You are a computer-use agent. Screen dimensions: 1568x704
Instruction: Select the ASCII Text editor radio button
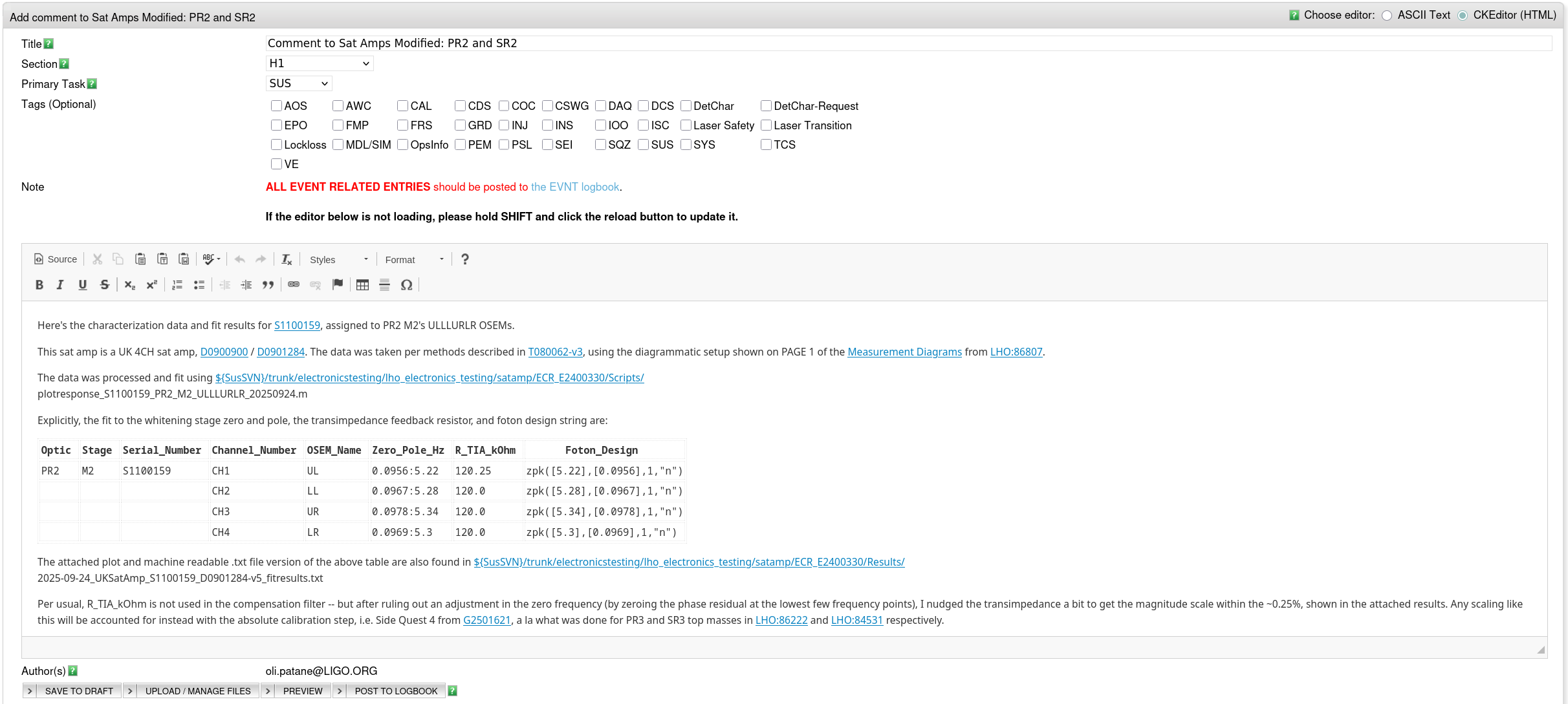[x=1387, y=16]
